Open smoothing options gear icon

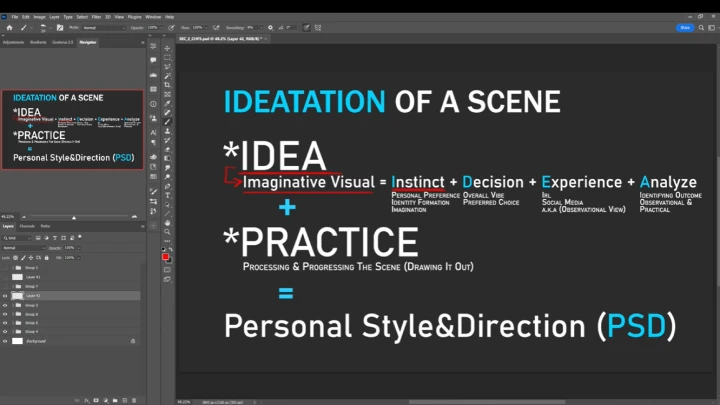(270, 28)
